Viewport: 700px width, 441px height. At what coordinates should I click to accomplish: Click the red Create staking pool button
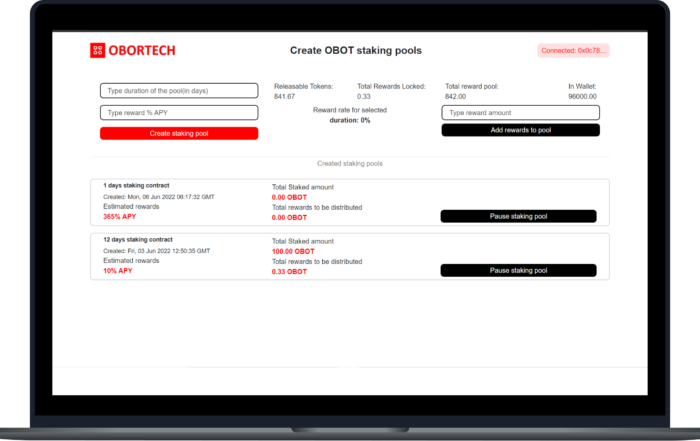coord(179,133)
